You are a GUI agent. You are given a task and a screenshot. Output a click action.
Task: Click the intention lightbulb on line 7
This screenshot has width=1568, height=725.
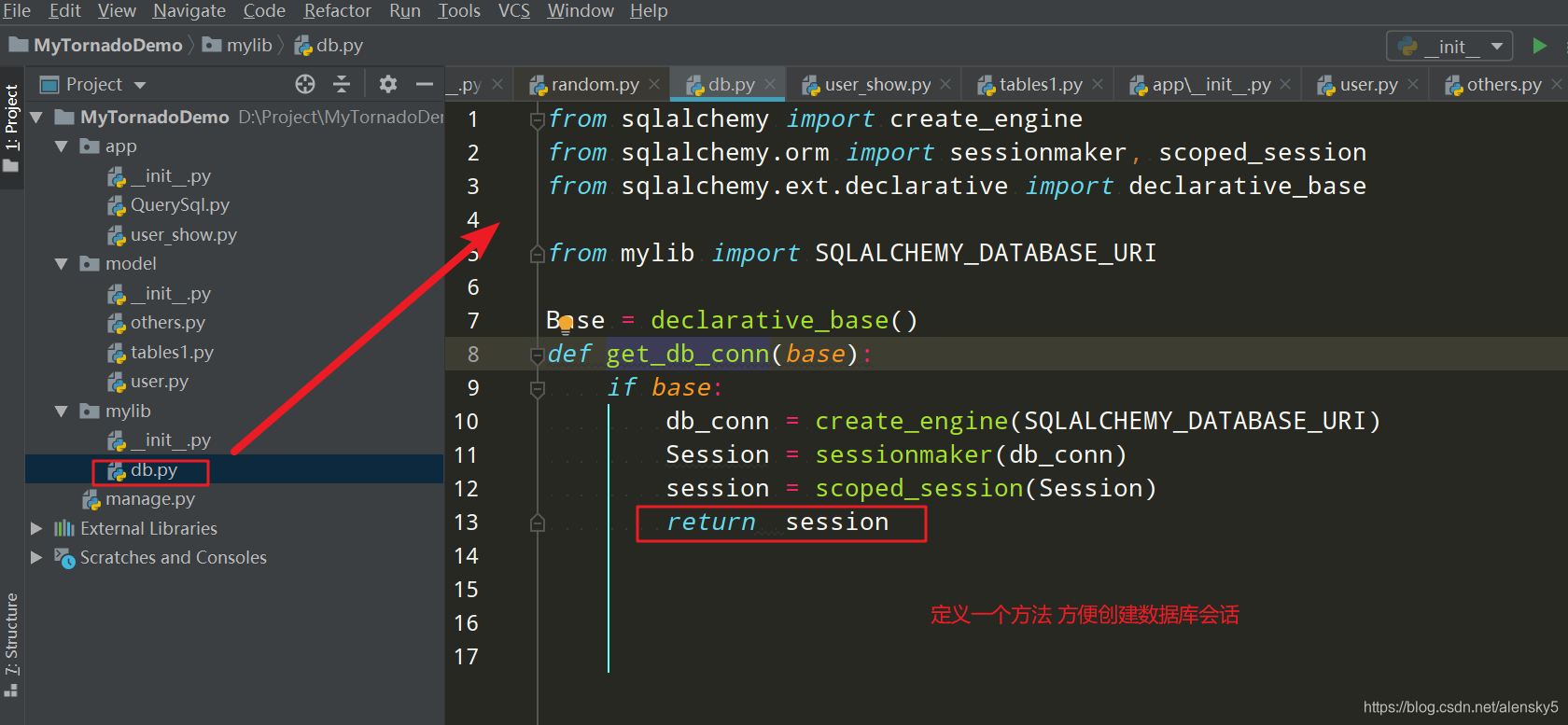pos(566,326)
